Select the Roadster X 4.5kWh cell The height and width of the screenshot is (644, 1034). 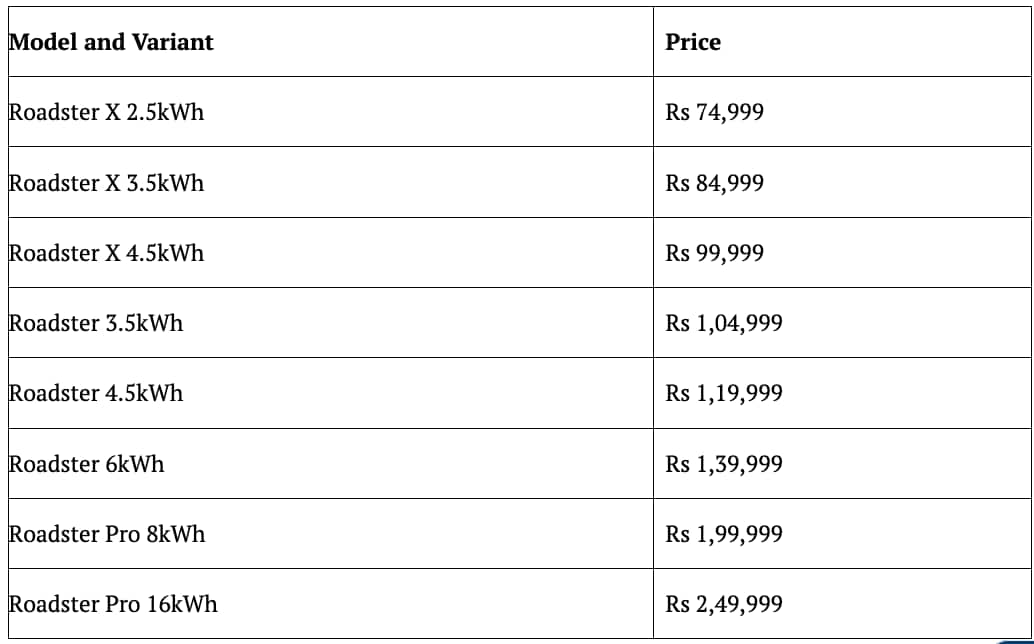tap(330, 252)
